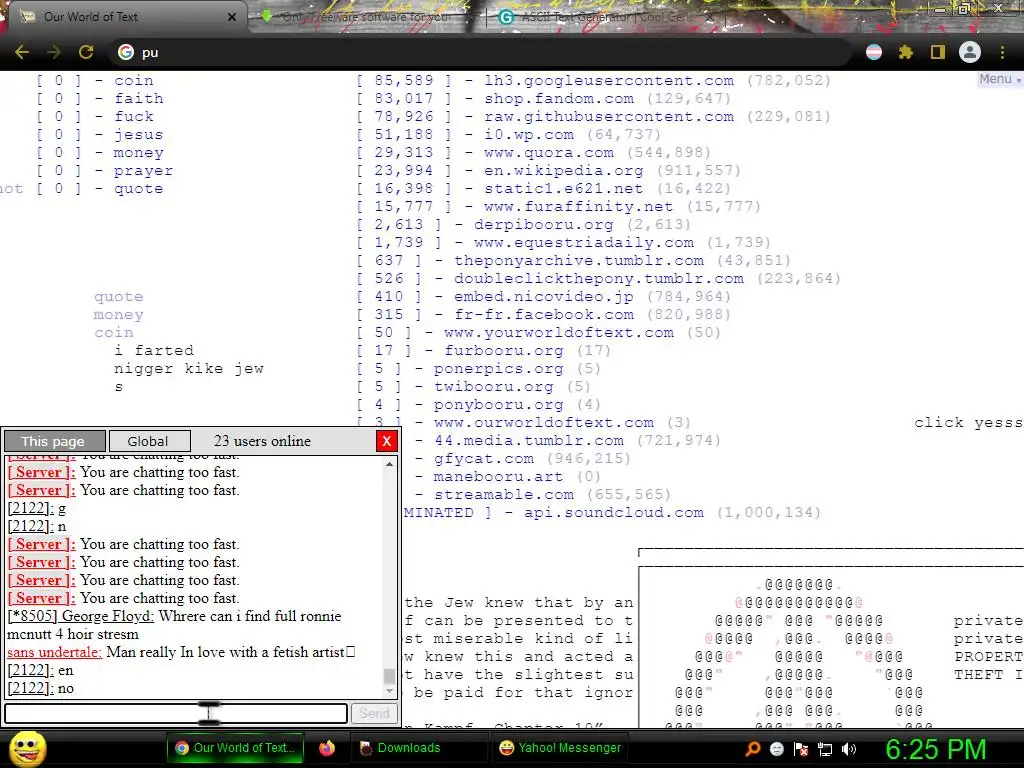Click the speaker volume tray icon
The height and width of the screenshot is (768, 1024).
(x=849, y=749)
